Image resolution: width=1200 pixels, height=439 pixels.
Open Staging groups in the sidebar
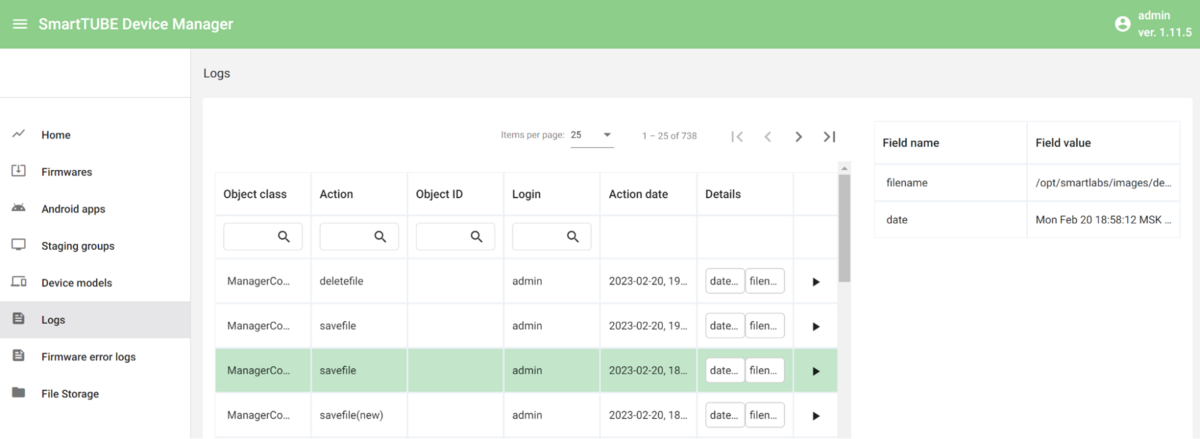[x=95, y=246]
